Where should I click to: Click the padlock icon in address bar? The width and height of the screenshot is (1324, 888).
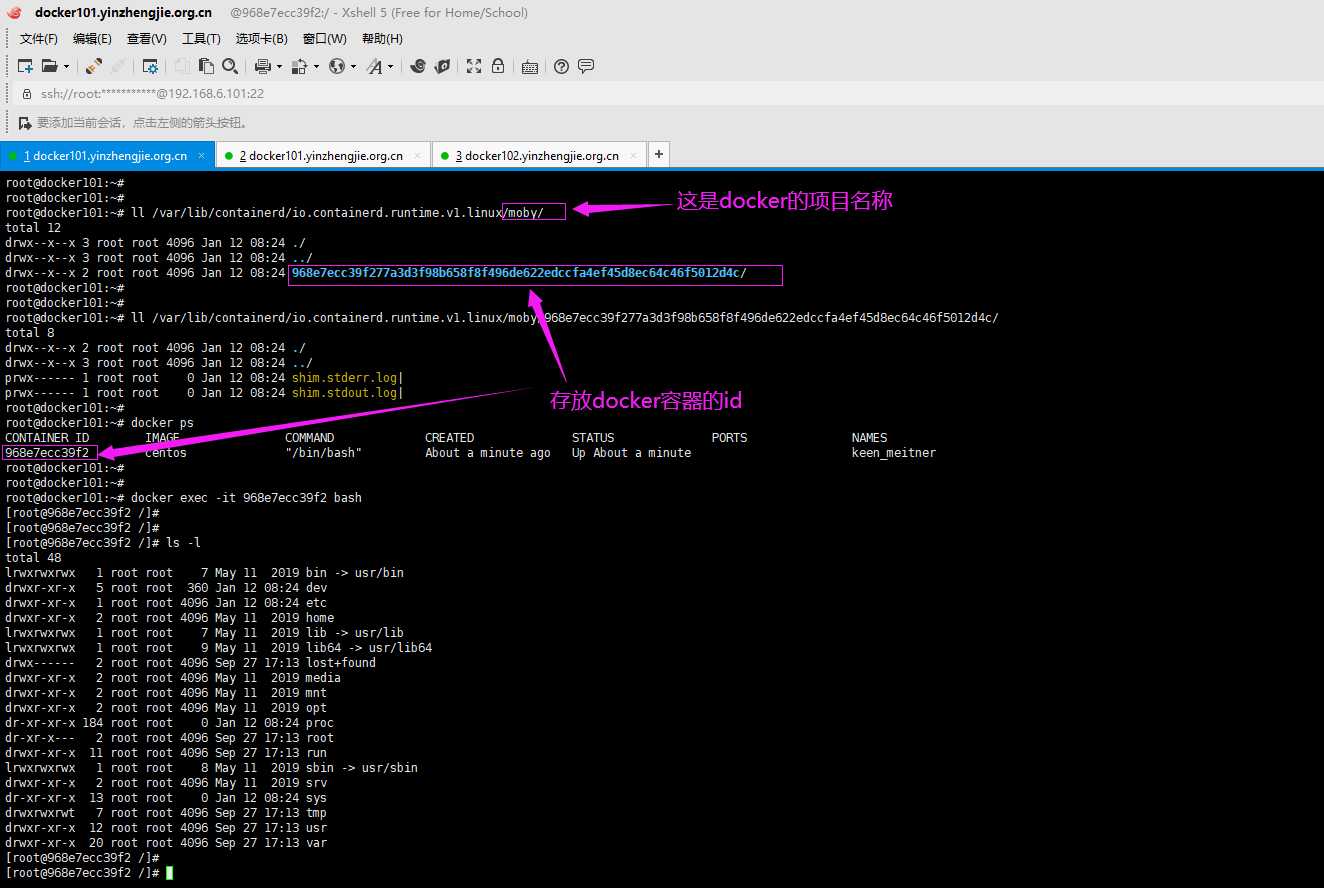[x=27, y=93]
